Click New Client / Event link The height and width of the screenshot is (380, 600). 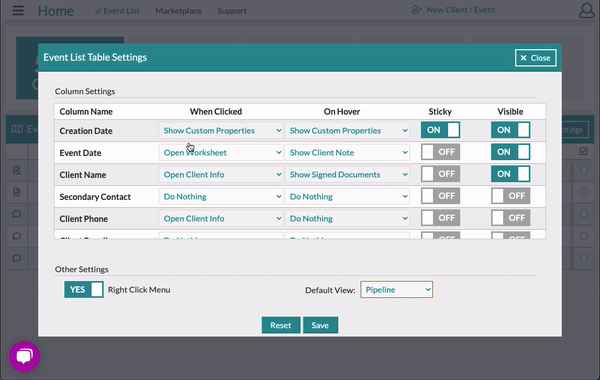click(x=453, y=10)
